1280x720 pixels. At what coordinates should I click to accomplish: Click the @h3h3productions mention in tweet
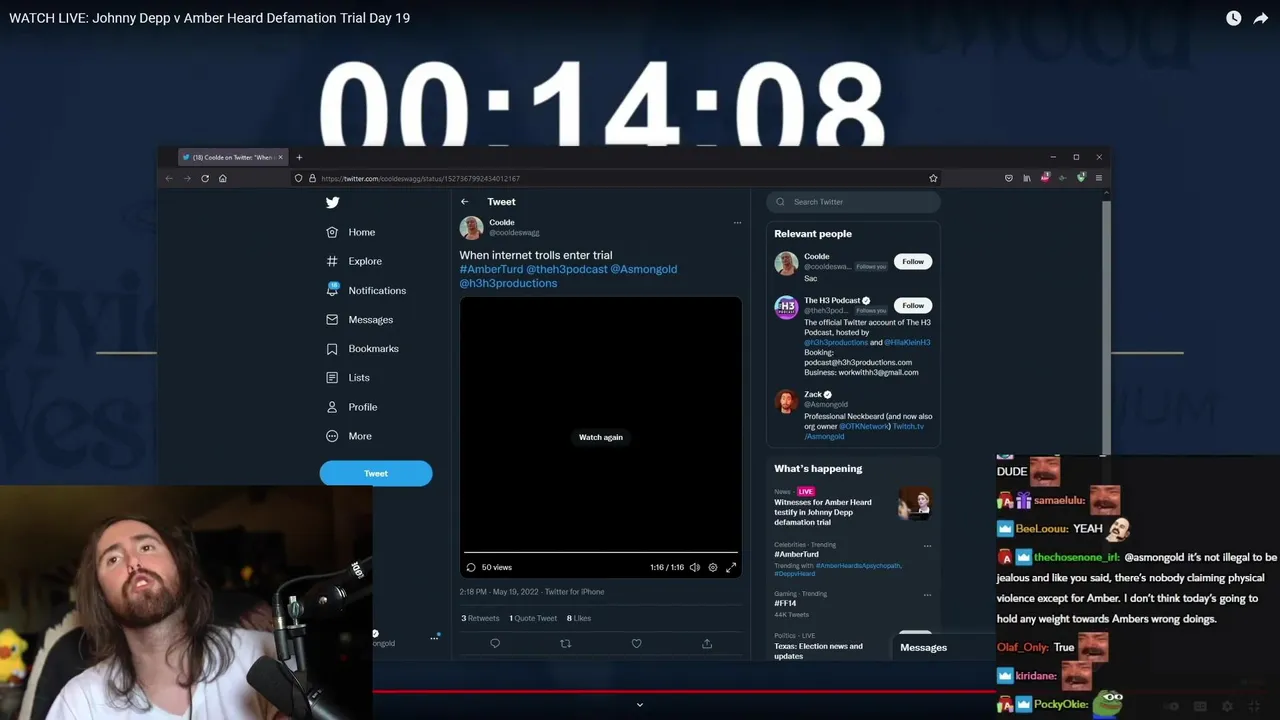(508, 283)
